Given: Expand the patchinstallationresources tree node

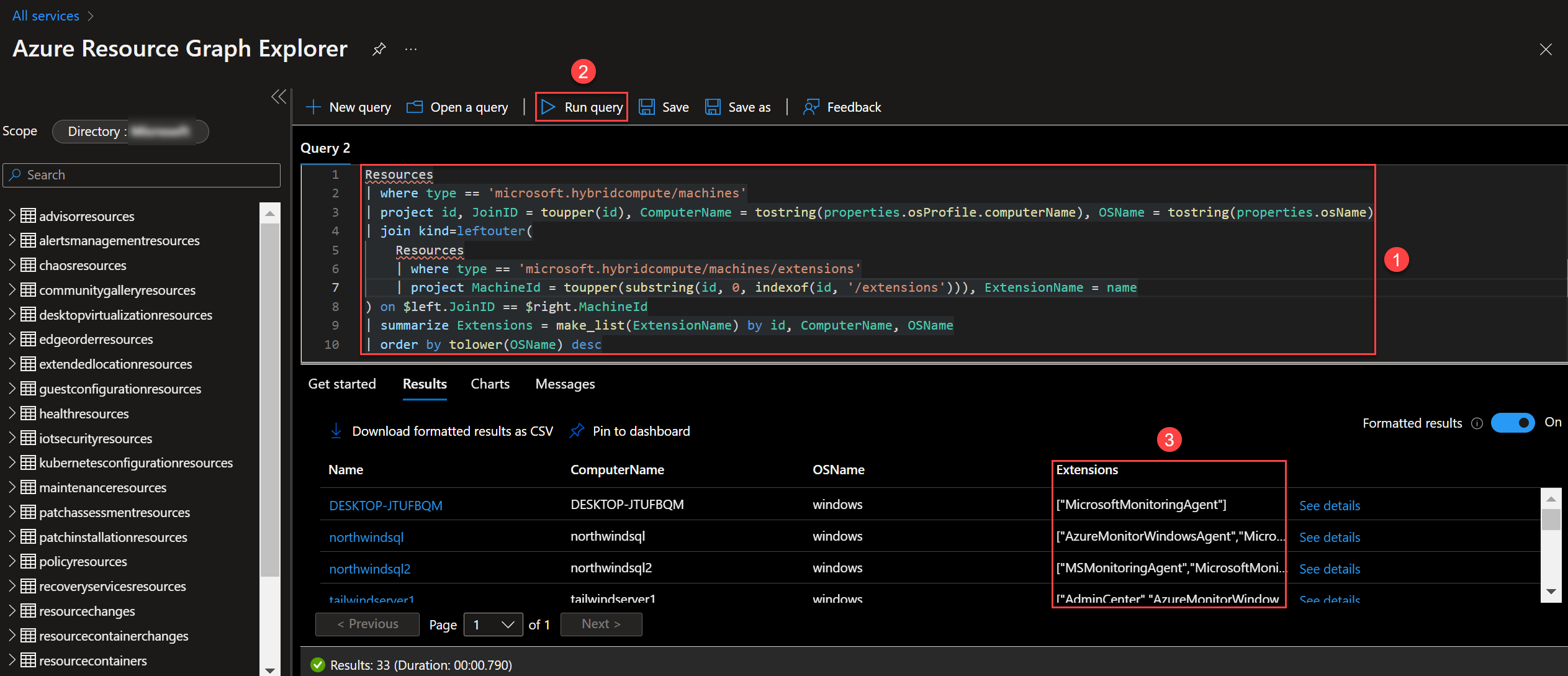Looking at the screenshot, I should tap(12, 536).
